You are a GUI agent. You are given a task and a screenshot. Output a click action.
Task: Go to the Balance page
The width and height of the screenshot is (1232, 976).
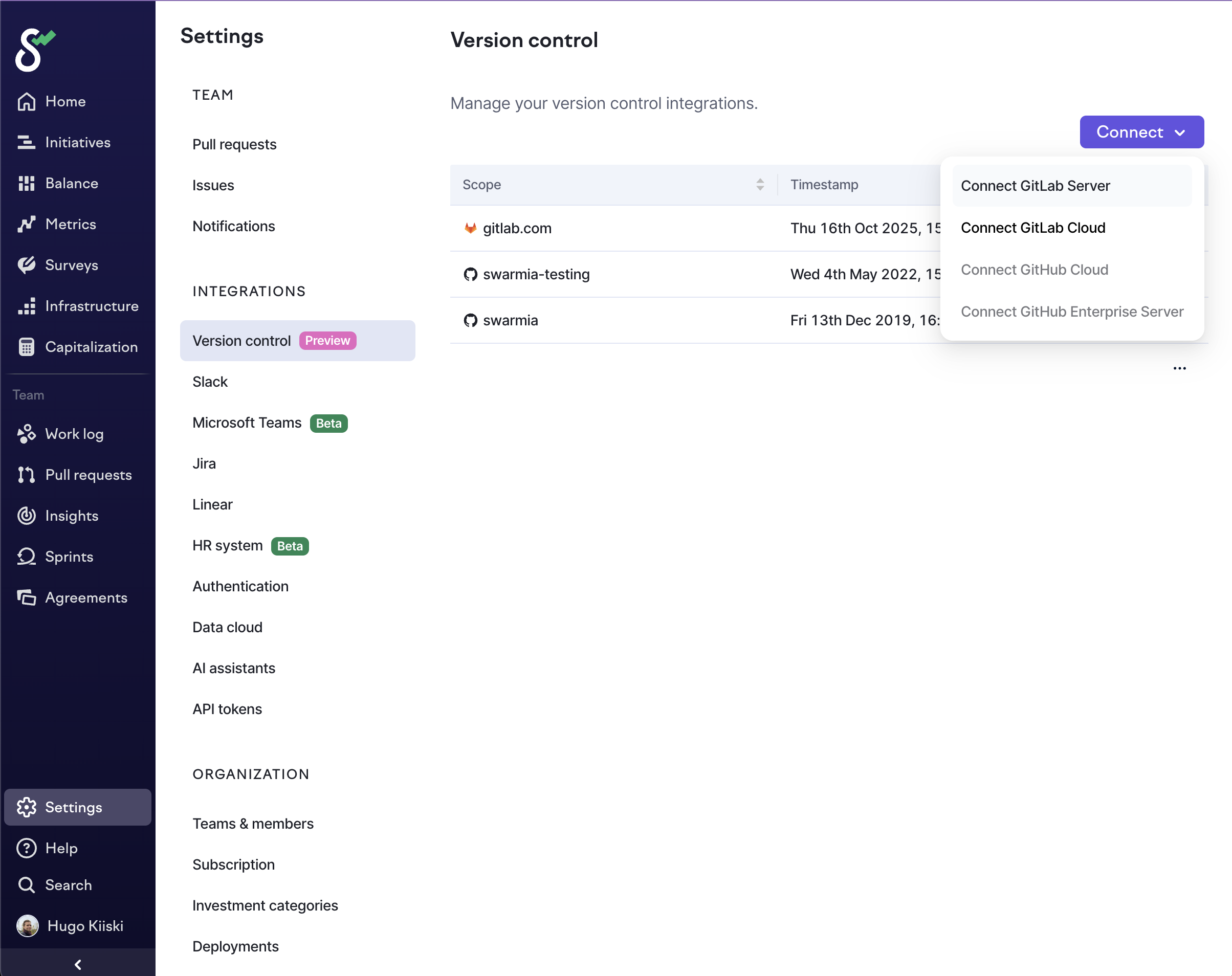(71, 184)
